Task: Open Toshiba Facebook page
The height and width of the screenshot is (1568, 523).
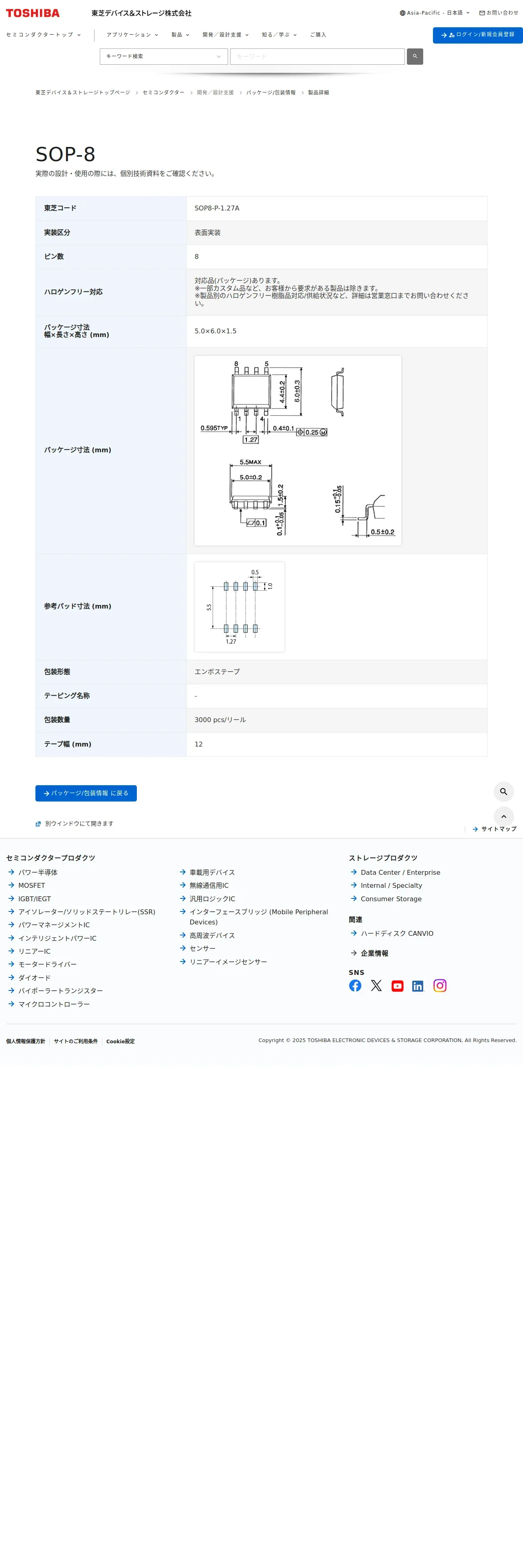Action: pyautogui.click(x=355, y=985)
